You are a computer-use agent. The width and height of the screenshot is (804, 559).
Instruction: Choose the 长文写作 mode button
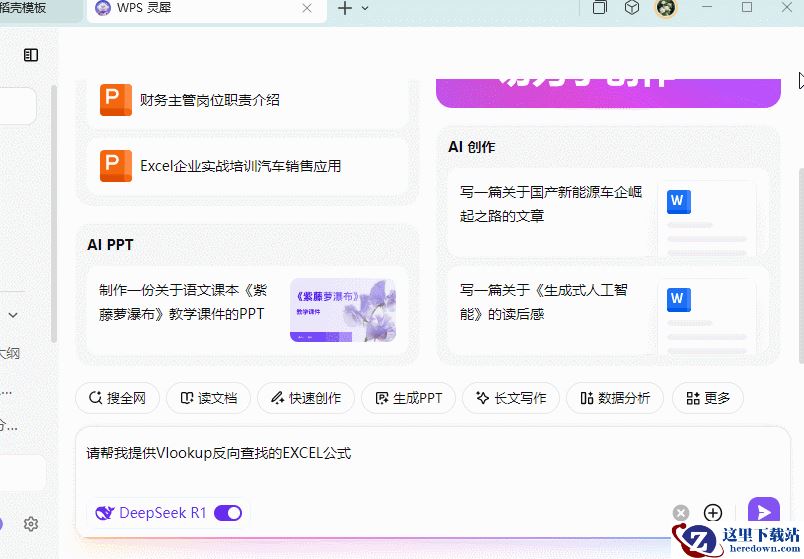click(x=511, y=398)
